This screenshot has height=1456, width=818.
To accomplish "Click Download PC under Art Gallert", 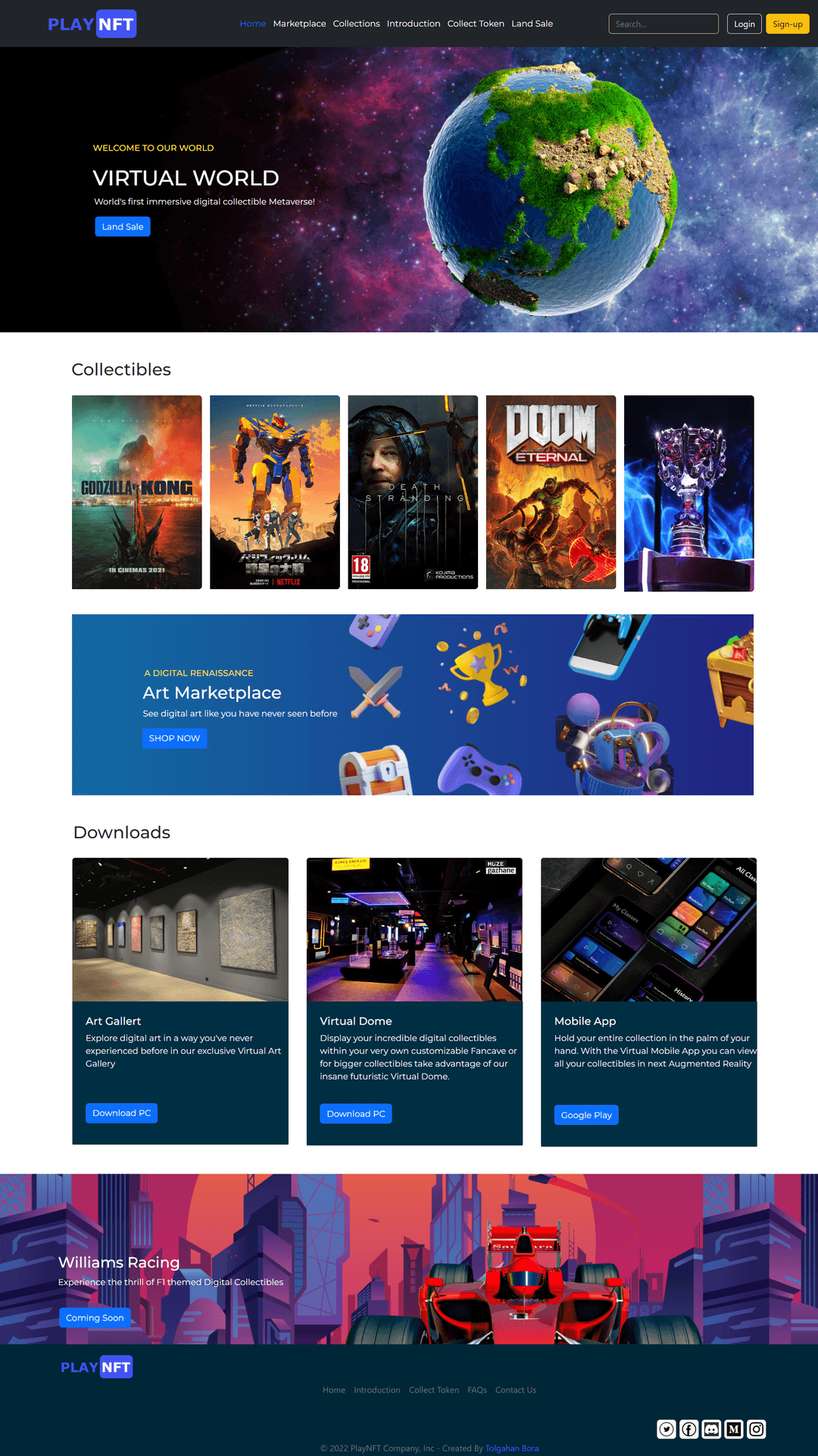I will 122,1113.
